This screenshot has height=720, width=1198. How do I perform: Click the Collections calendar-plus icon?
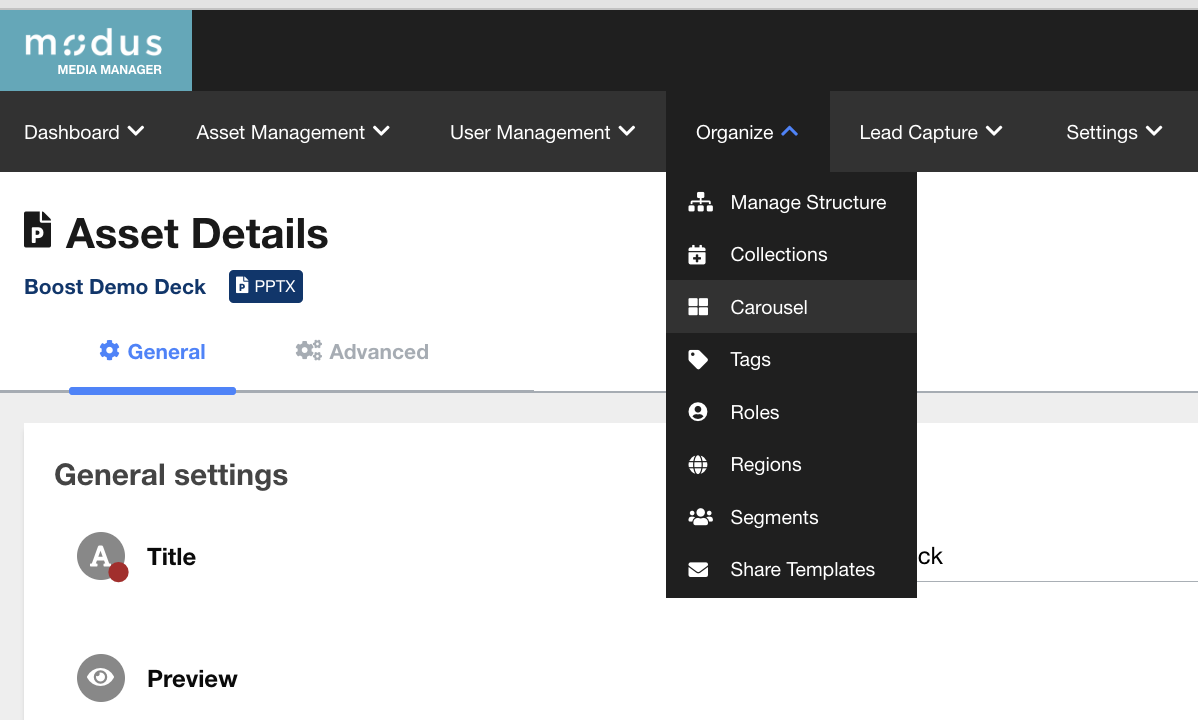coord(698,255)
